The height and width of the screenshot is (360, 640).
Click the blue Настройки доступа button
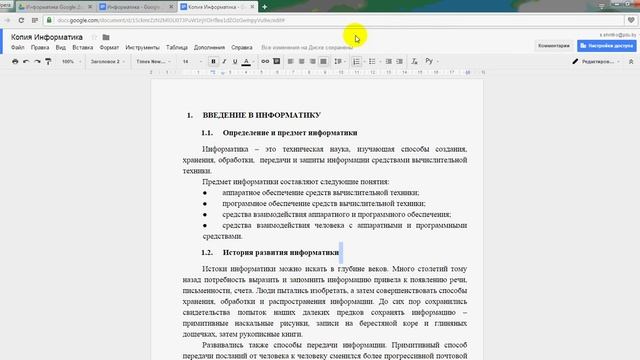[x=607, y=46]
